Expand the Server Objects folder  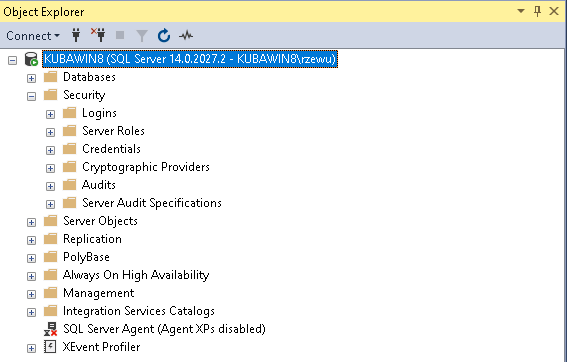coord(31,222)
